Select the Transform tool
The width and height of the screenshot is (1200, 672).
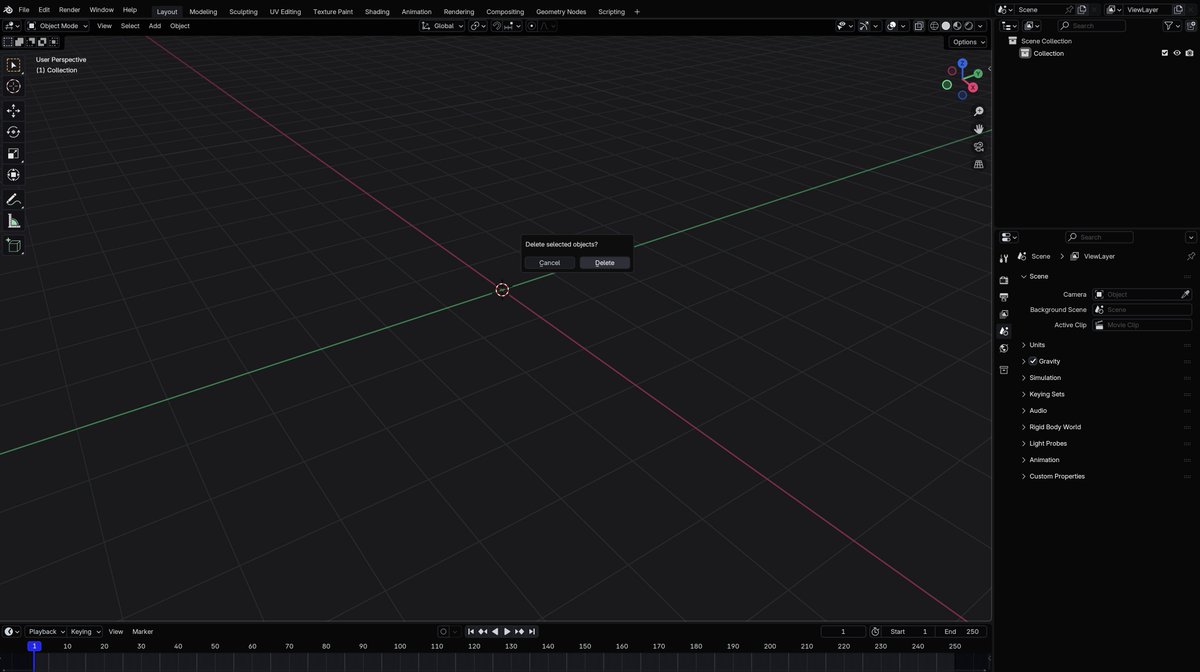tap(13, 175)
